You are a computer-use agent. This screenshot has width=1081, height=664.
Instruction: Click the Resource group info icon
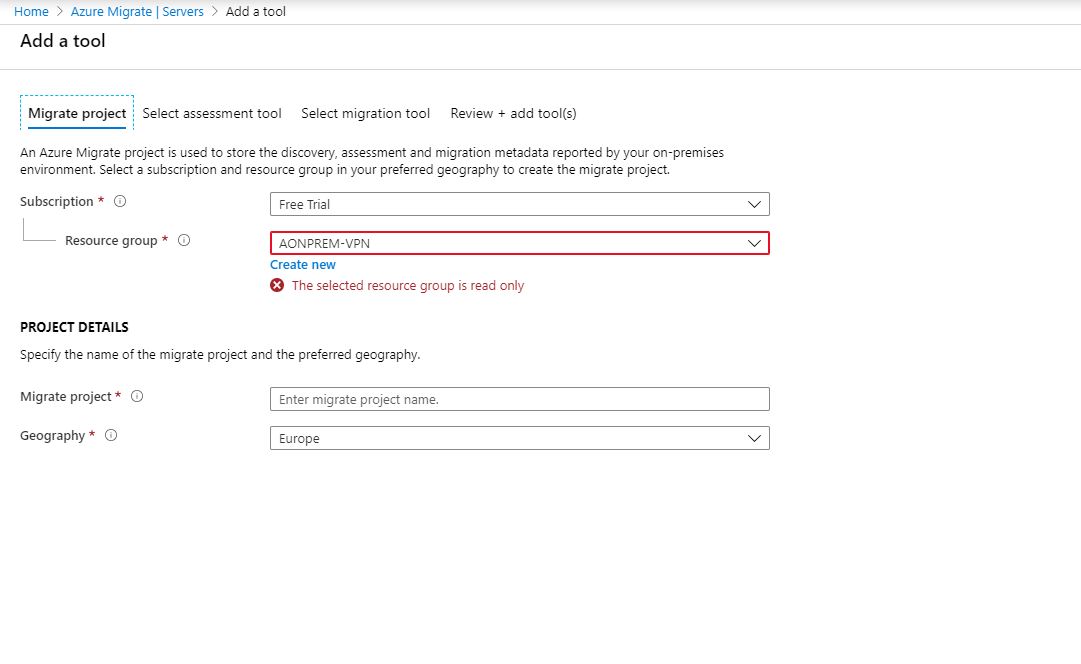point(184,241)
